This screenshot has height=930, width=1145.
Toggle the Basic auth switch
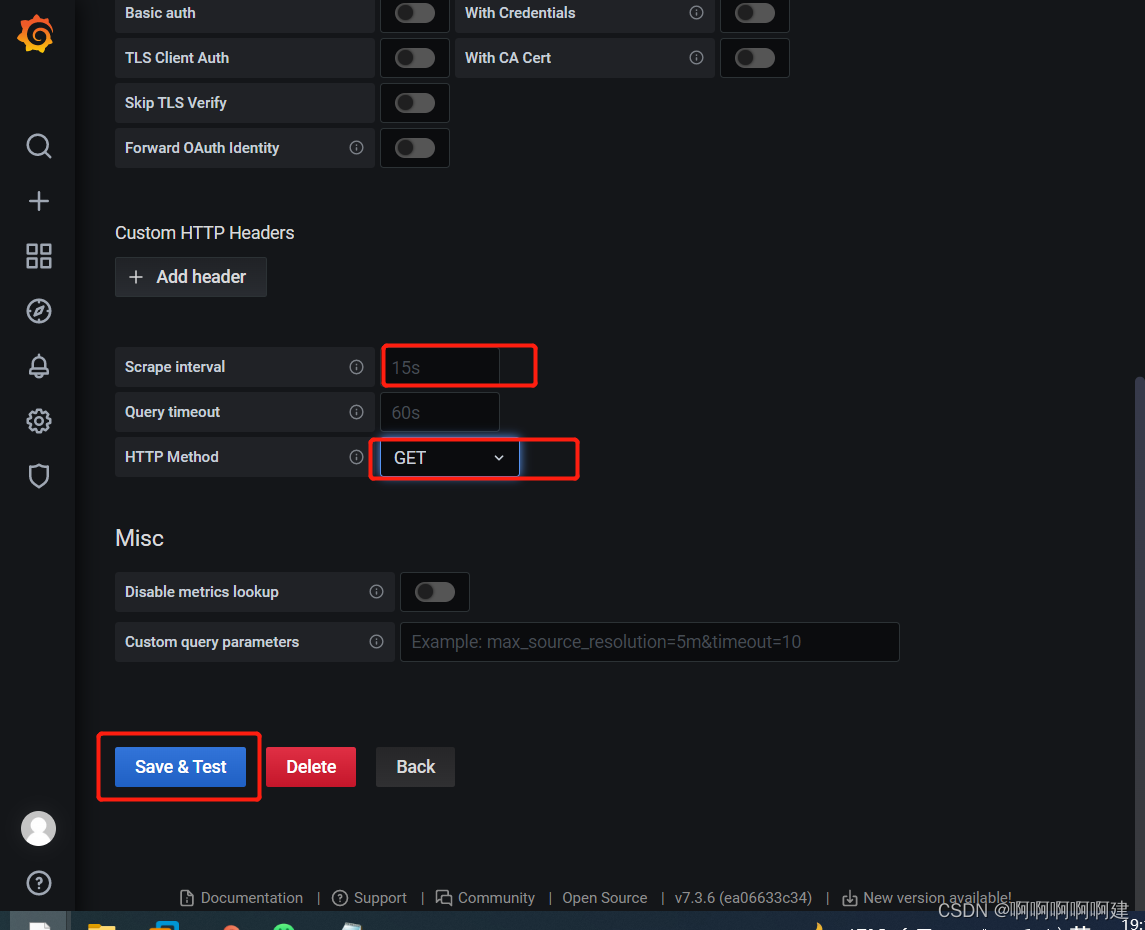pos(415,12)
